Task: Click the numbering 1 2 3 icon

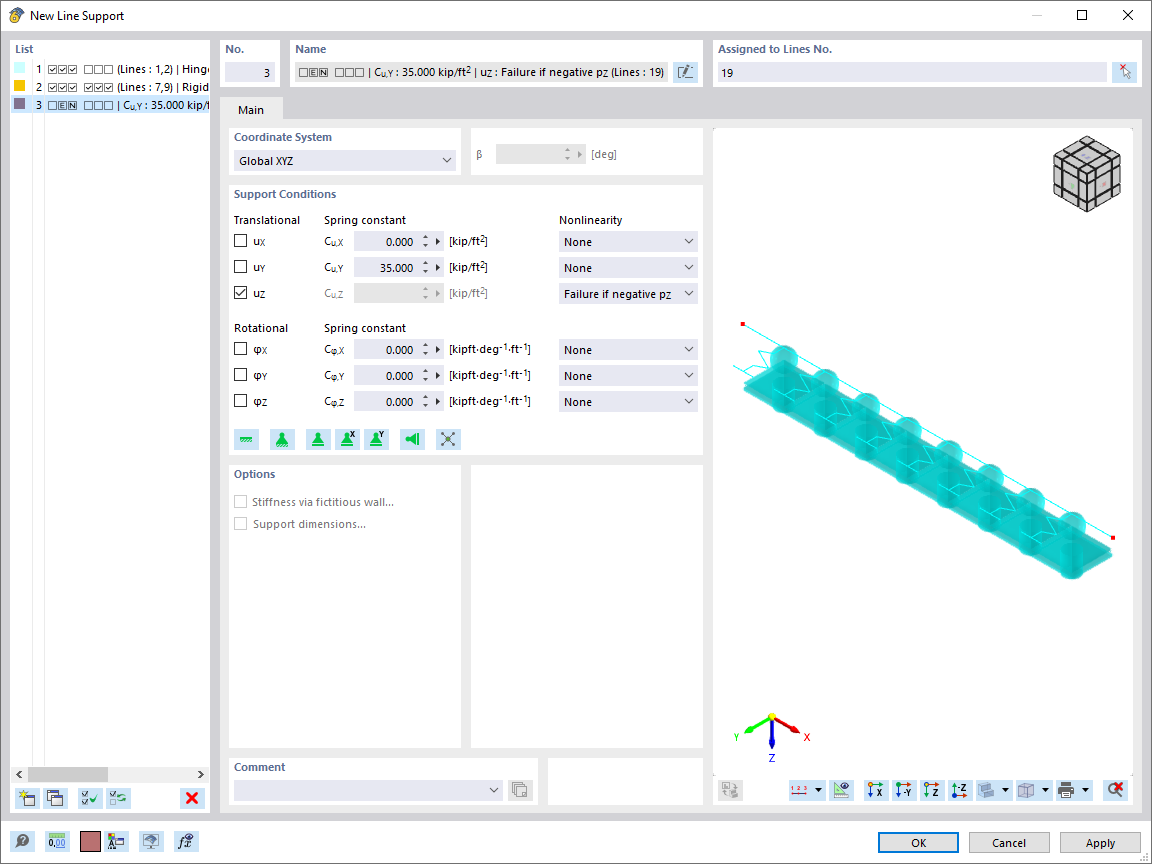Action: [799, 791]
